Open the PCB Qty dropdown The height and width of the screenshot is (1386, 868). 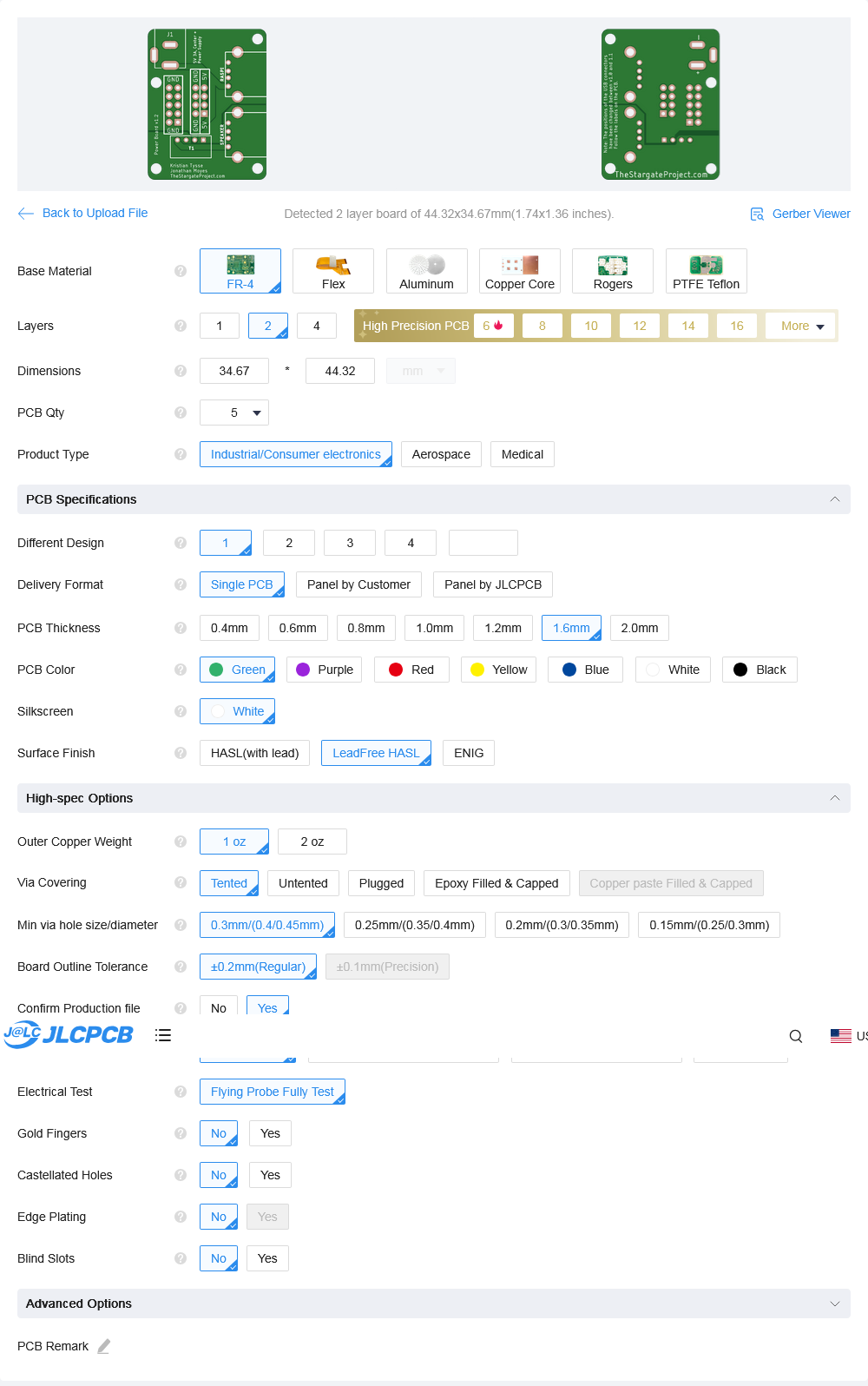pyautogui.click(x=234, y=412)
